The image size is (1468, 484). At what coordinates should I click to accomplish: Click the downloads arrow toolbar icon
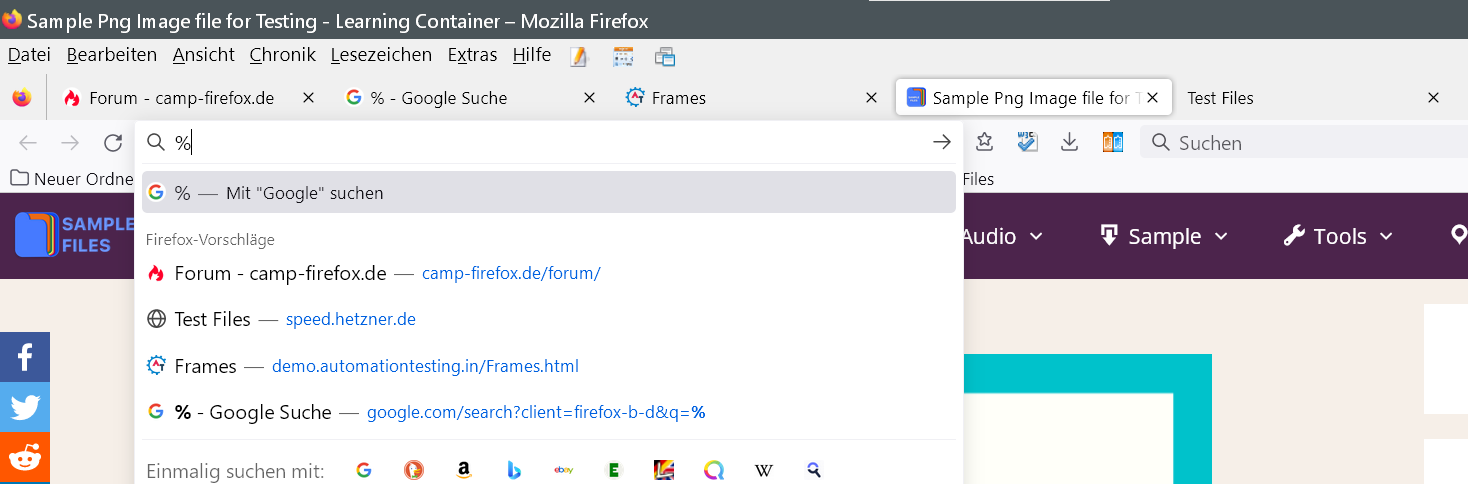coord(1069,143)
